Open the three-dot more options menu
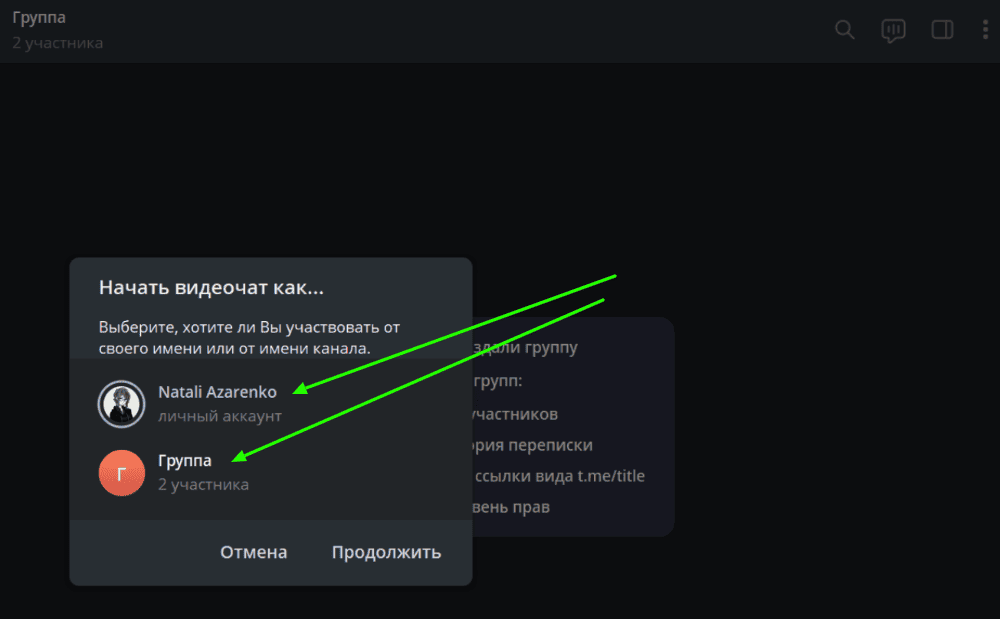This screenshot has height=619, width=1000. (x=985, y=30)
